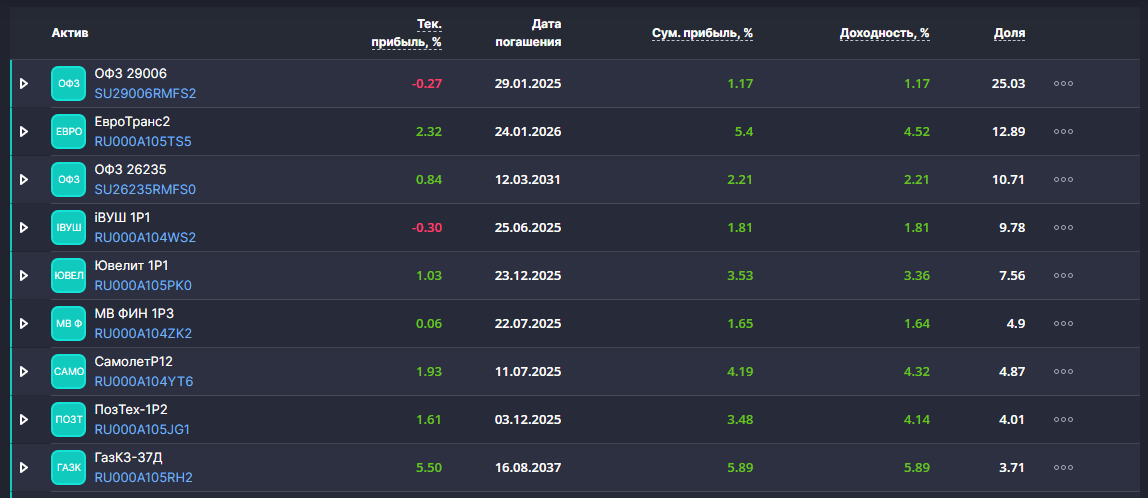1148x498 pixels.
Task: Click current profit value -0.30
Action: (427, 228)
